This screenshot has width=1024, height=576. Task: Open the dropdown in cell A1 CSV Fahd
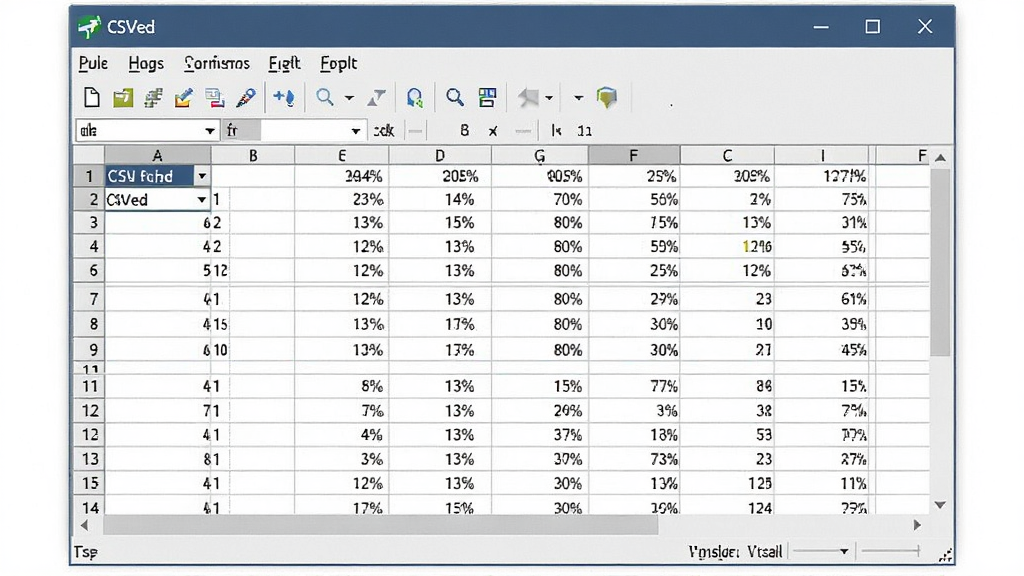point(202,176)
